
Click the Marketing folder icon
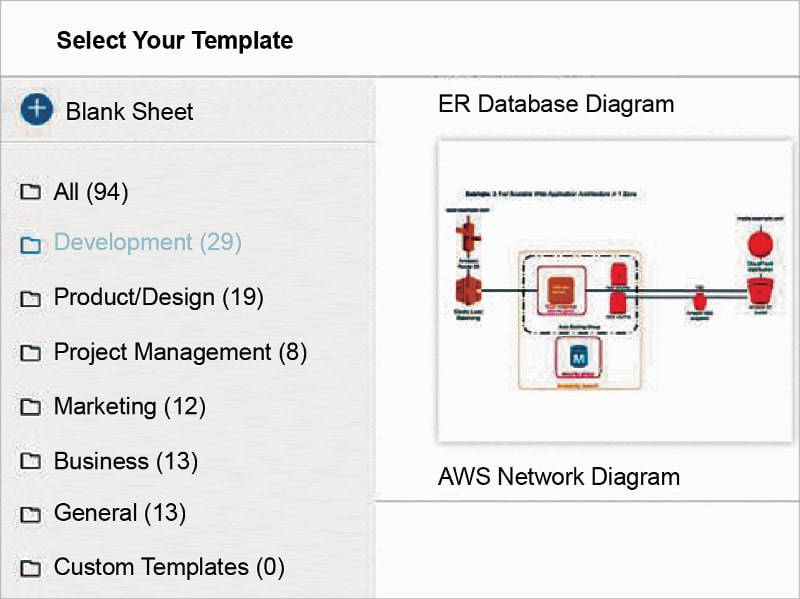point(31,407)
